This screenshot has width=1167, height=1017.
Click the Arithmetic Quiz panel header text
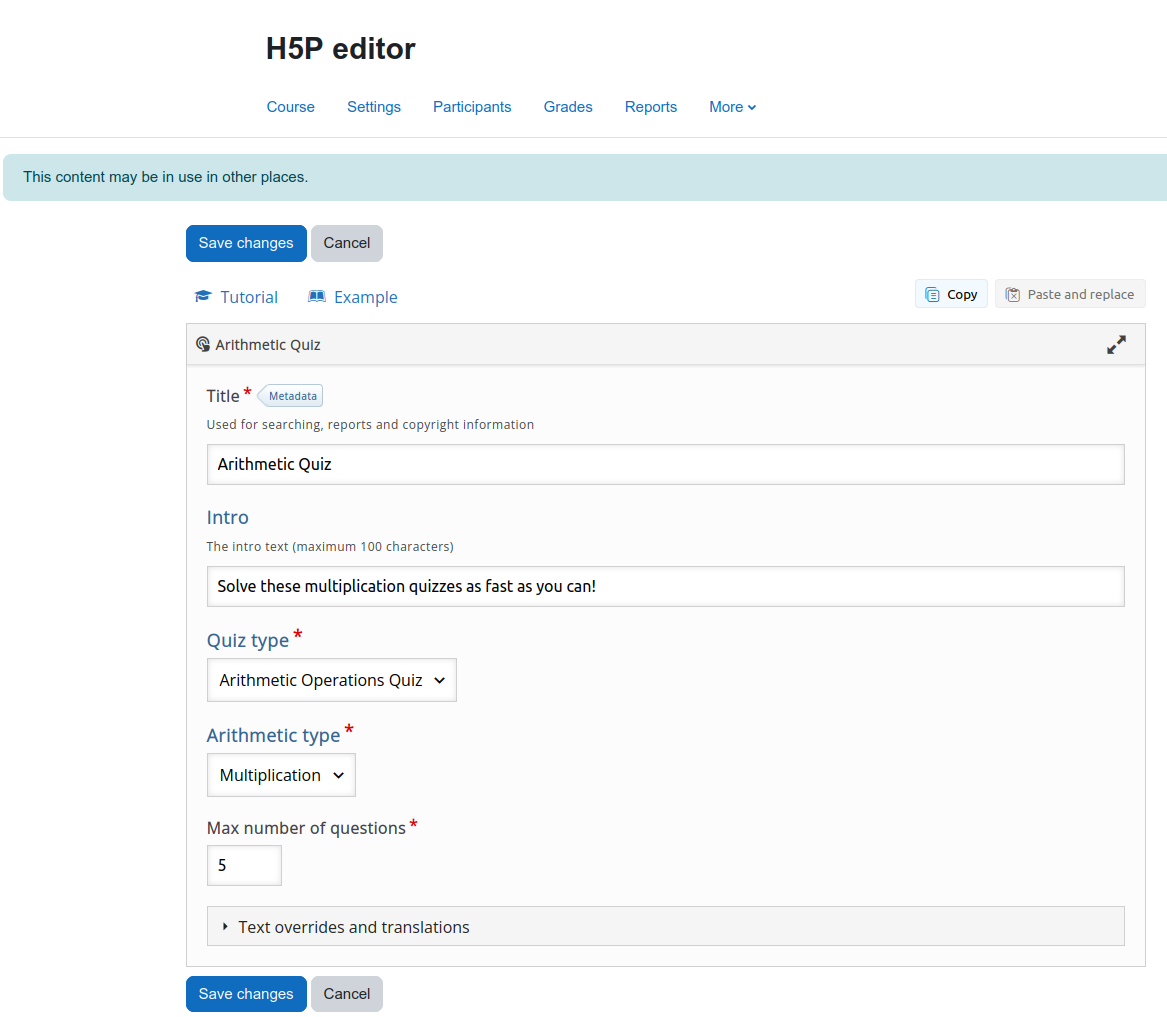point(268,345)
